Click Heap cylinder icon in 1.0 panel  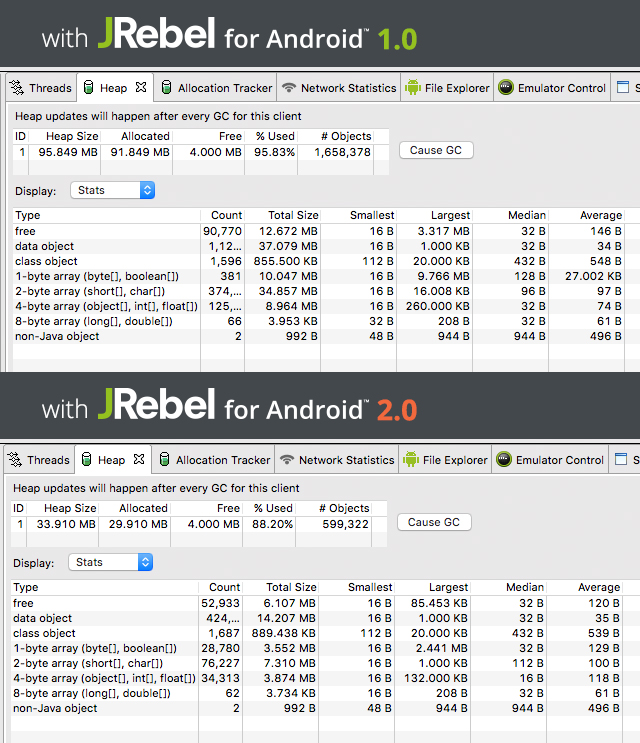tap(88, 87)
